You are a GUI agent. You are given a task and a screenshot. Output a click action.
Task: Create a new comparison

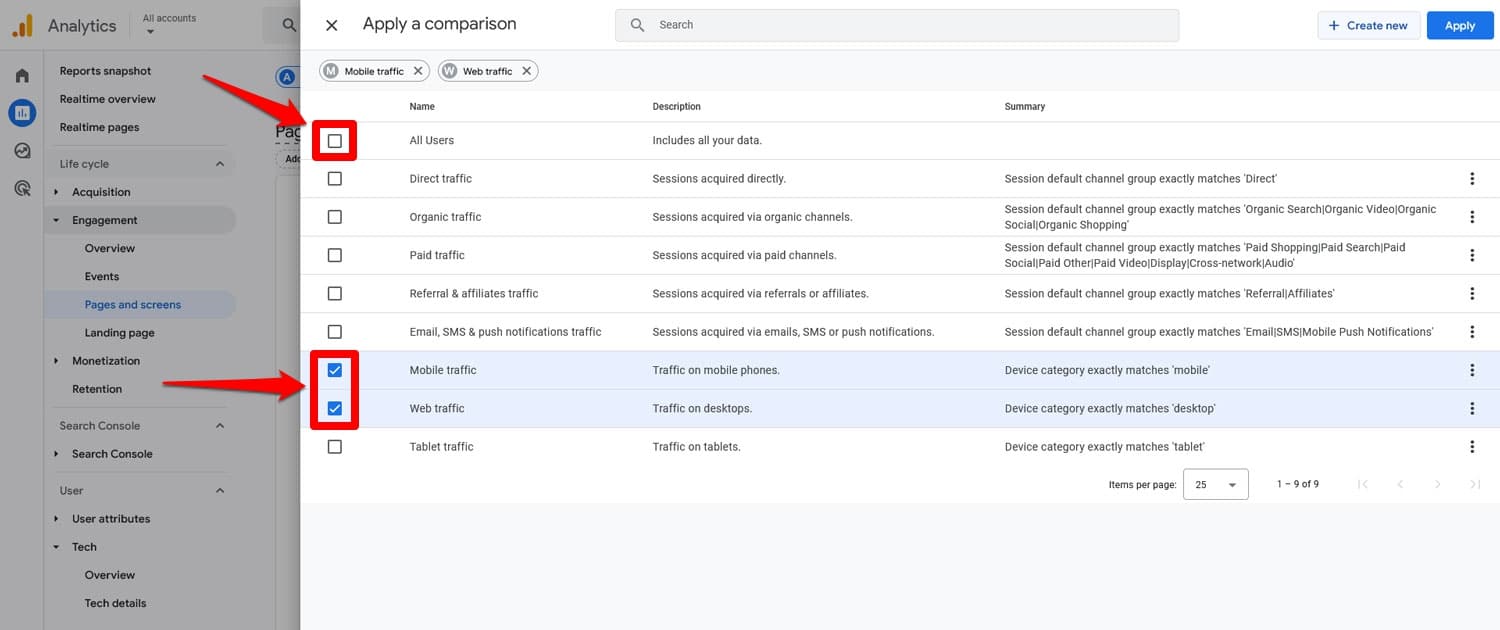(x=1368, y=24)
